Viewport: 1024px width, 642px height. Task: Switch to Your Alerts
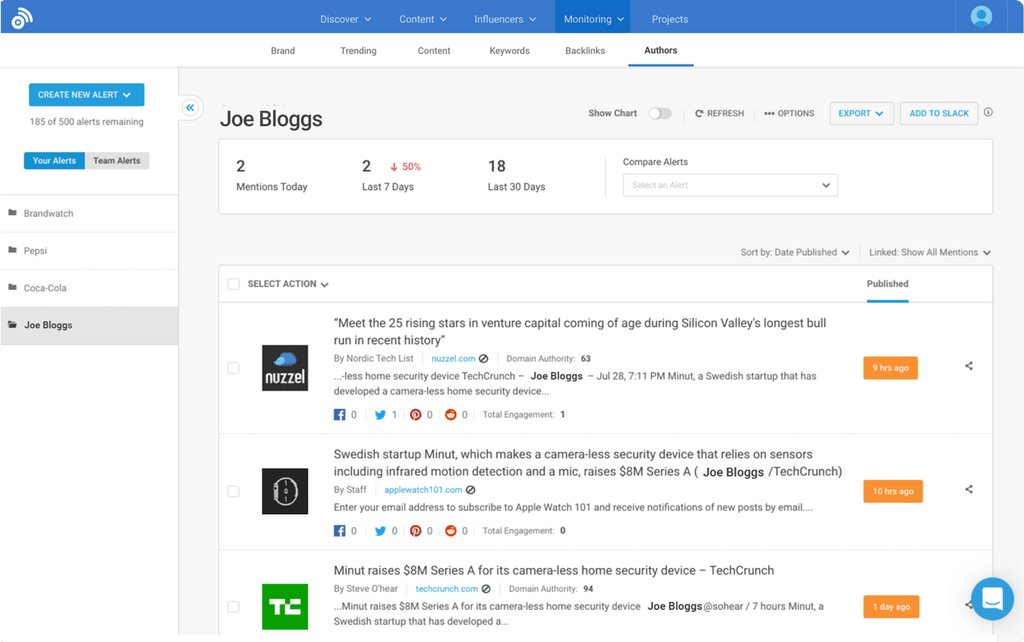54,161
